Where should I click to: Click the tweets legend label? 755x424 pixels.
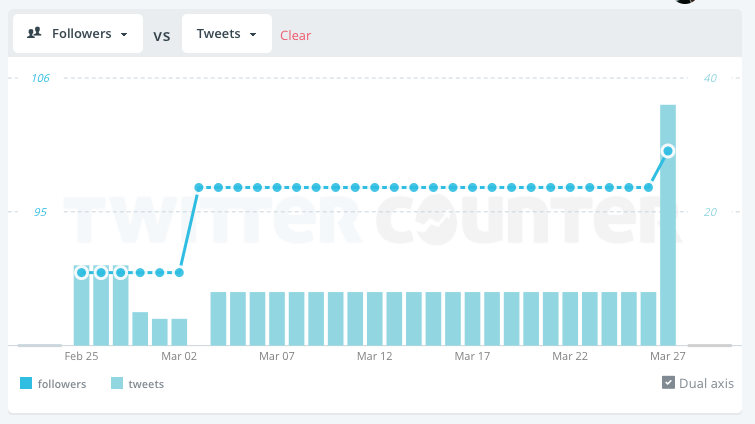(146, 383)
